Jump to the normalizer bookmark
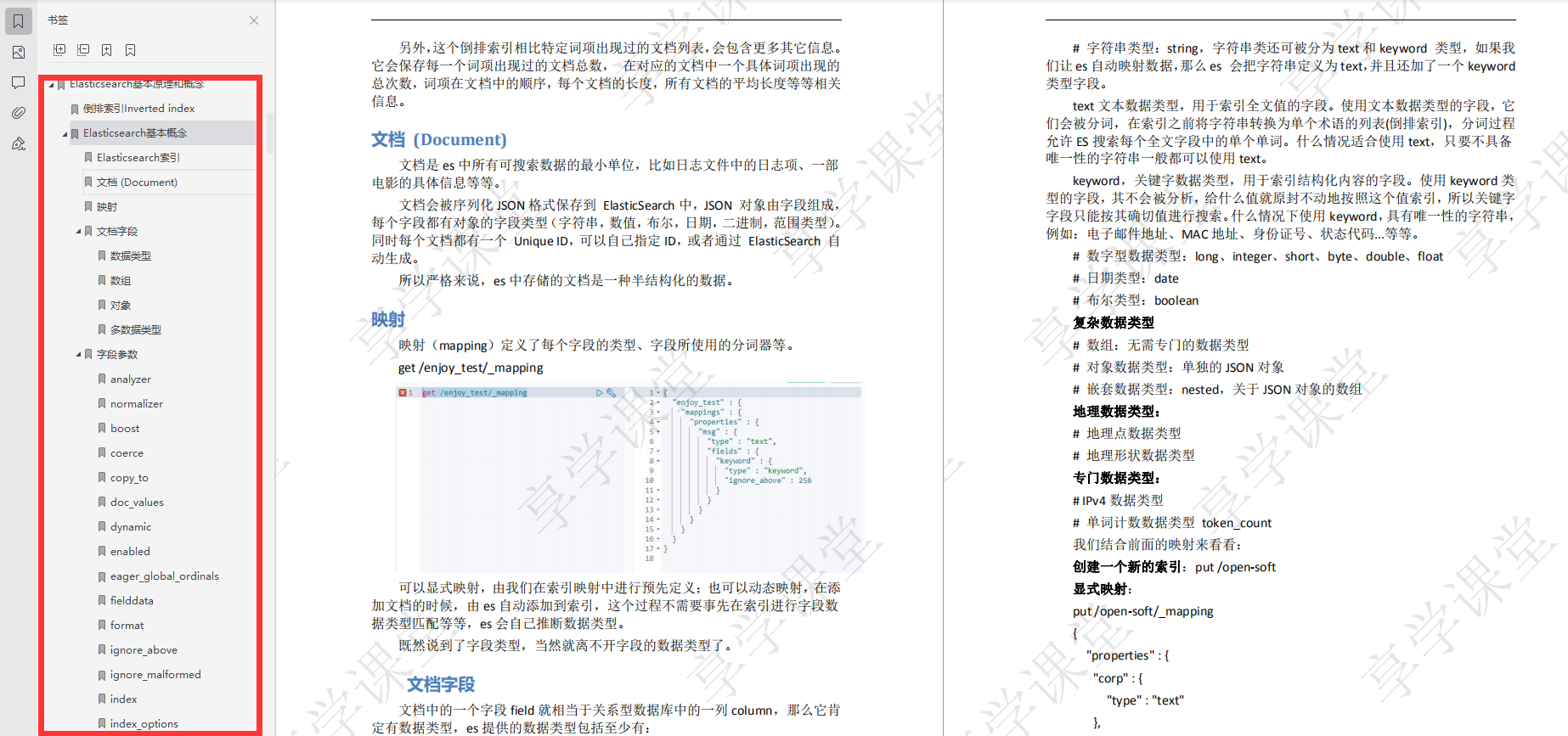Image resolution: width=1568 pixels, height=736 pixels. pos(137,404)
